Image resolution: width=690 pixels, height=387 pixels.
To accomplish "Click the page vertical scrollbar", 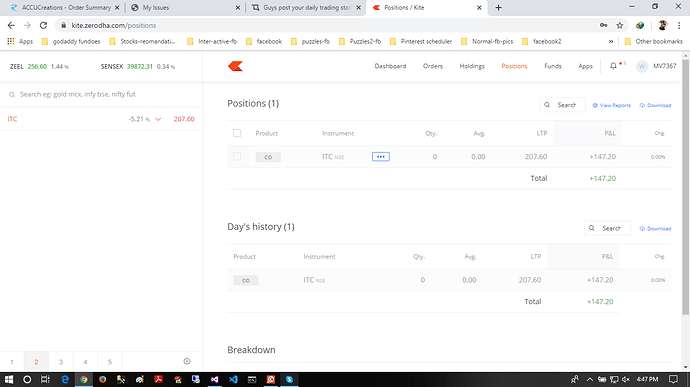I will 685,187.
